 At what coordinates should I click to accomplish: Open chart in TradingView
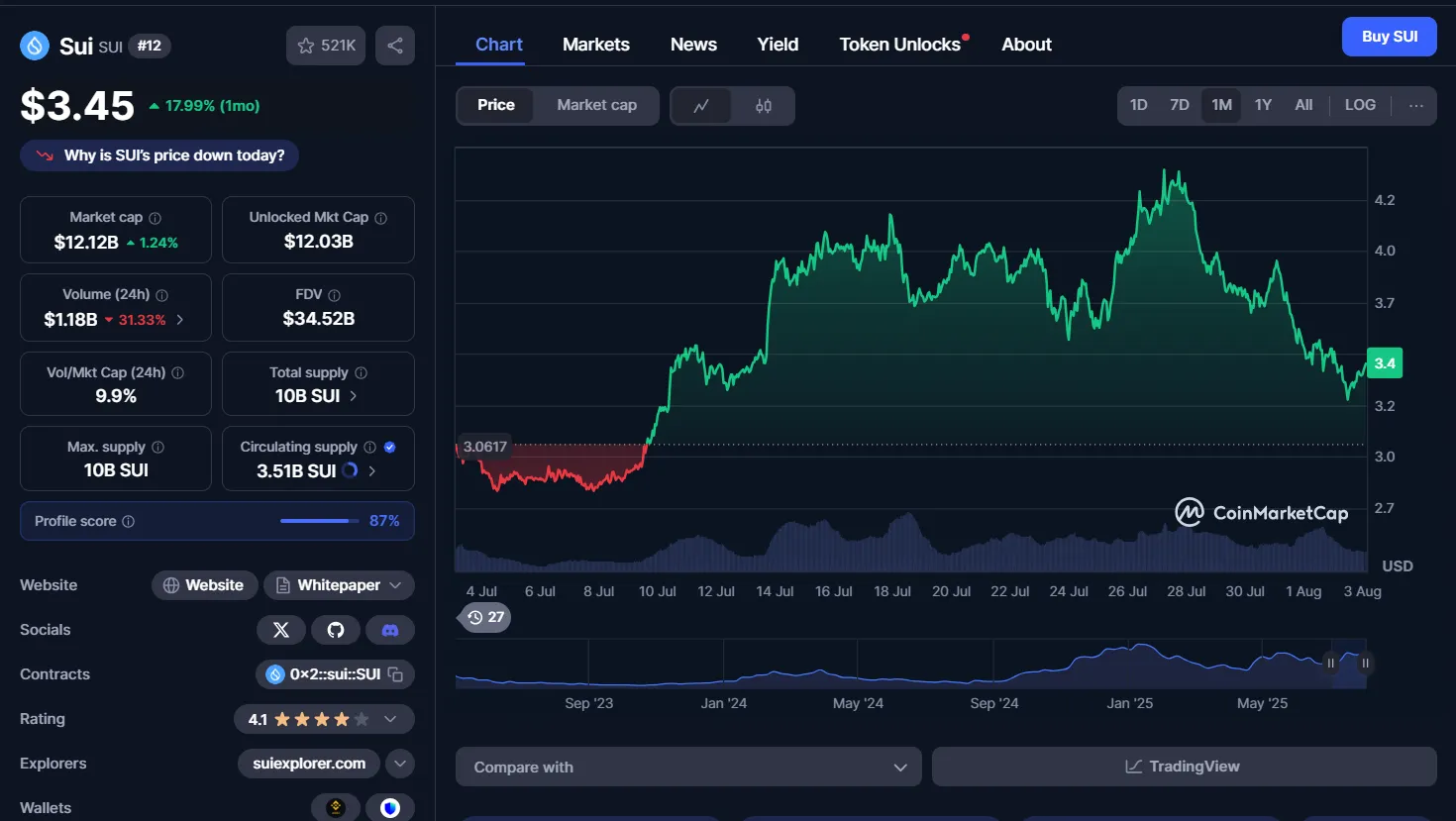click(1184, 768)
